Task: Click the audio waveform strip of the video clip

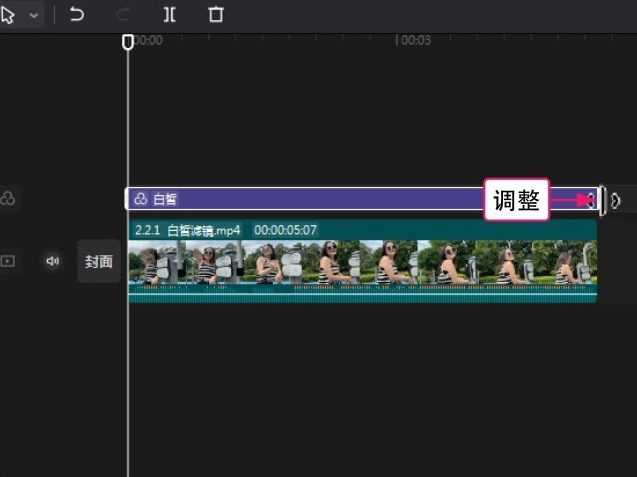Action: tap(362, 293)
